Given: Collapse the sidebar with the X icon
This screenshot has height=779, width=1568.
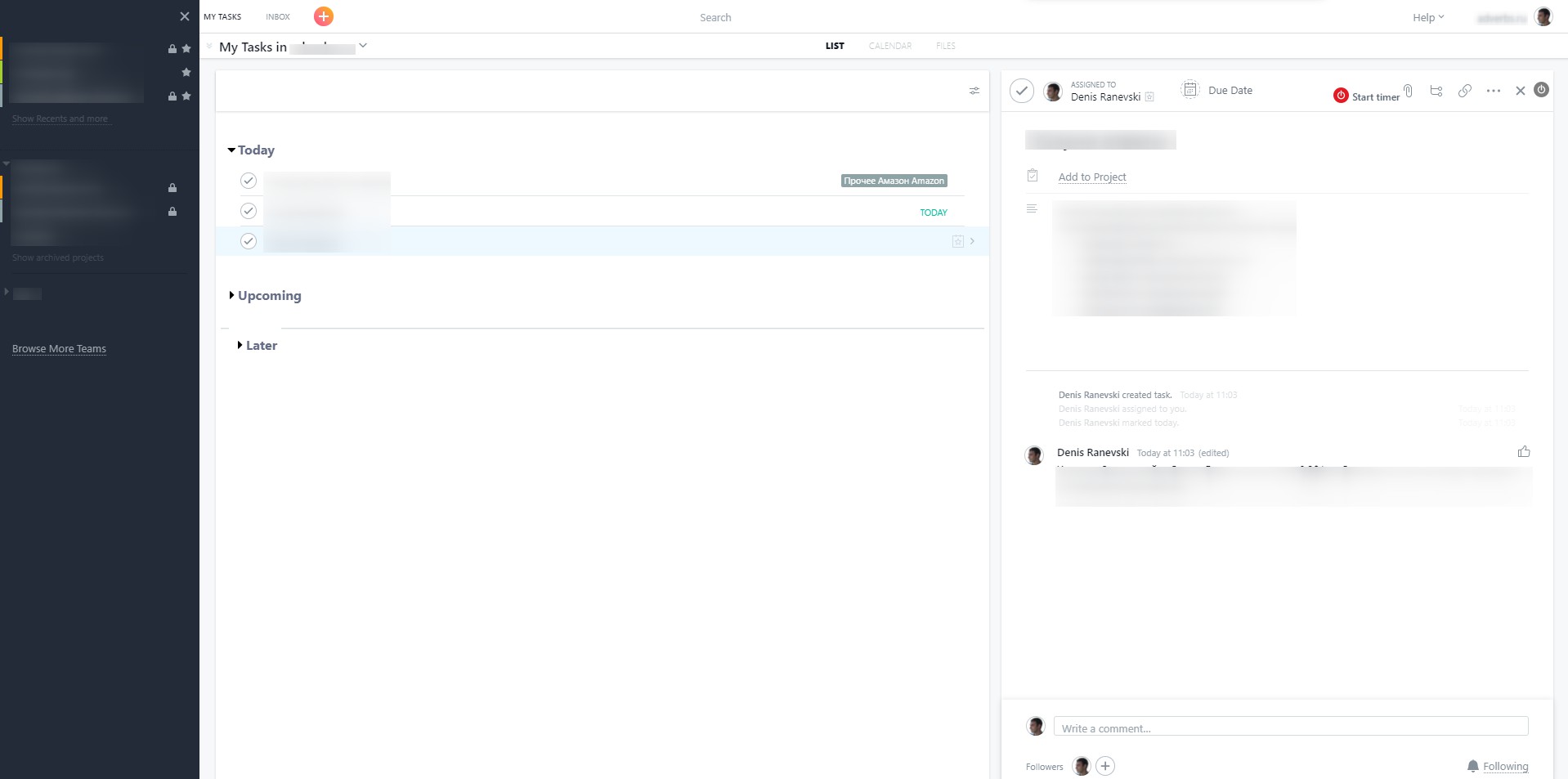Looking at the screenshot, I should tap(185, 16).
